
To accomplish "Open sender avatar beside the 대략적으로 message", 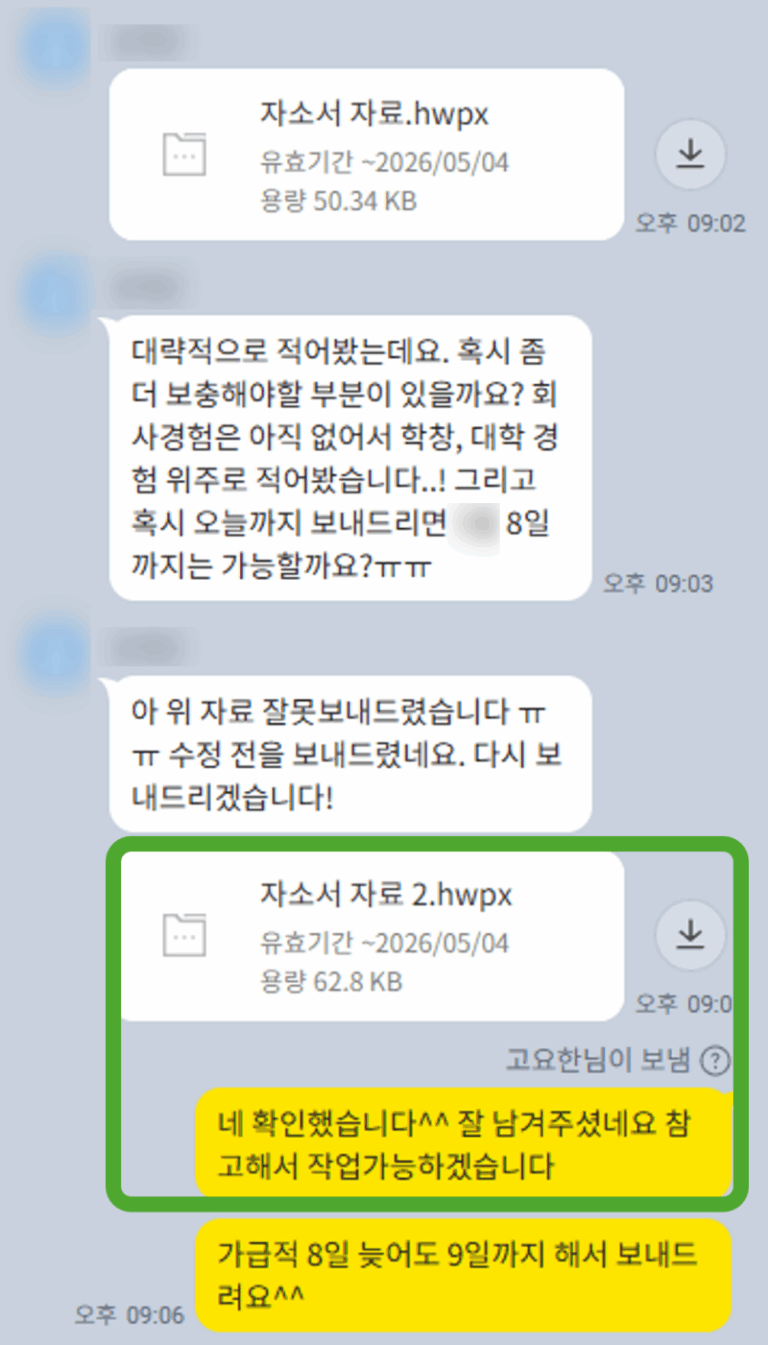I will pos(57,290).
